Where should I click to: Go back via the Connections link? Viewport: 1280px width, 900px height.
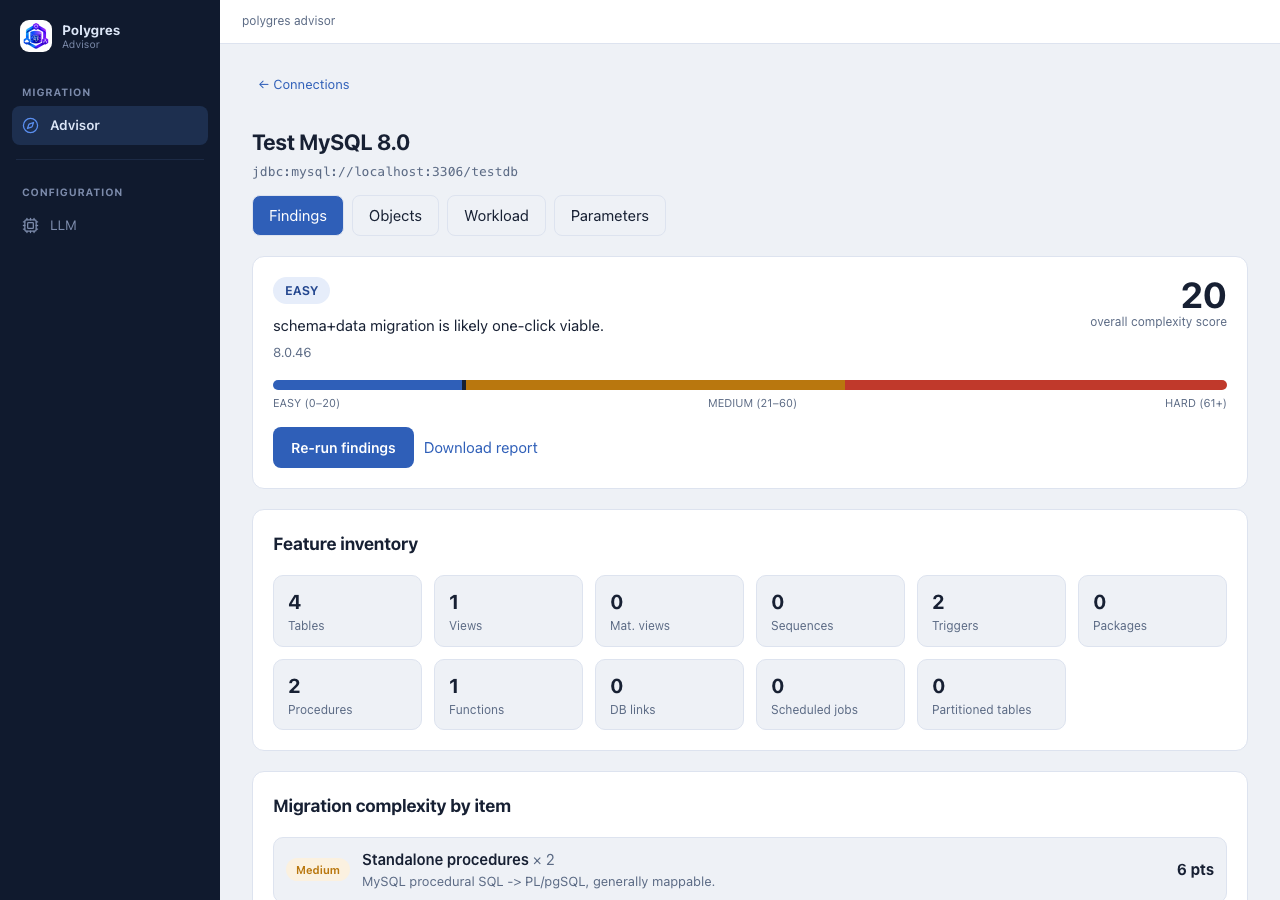[x=303, y=84]
